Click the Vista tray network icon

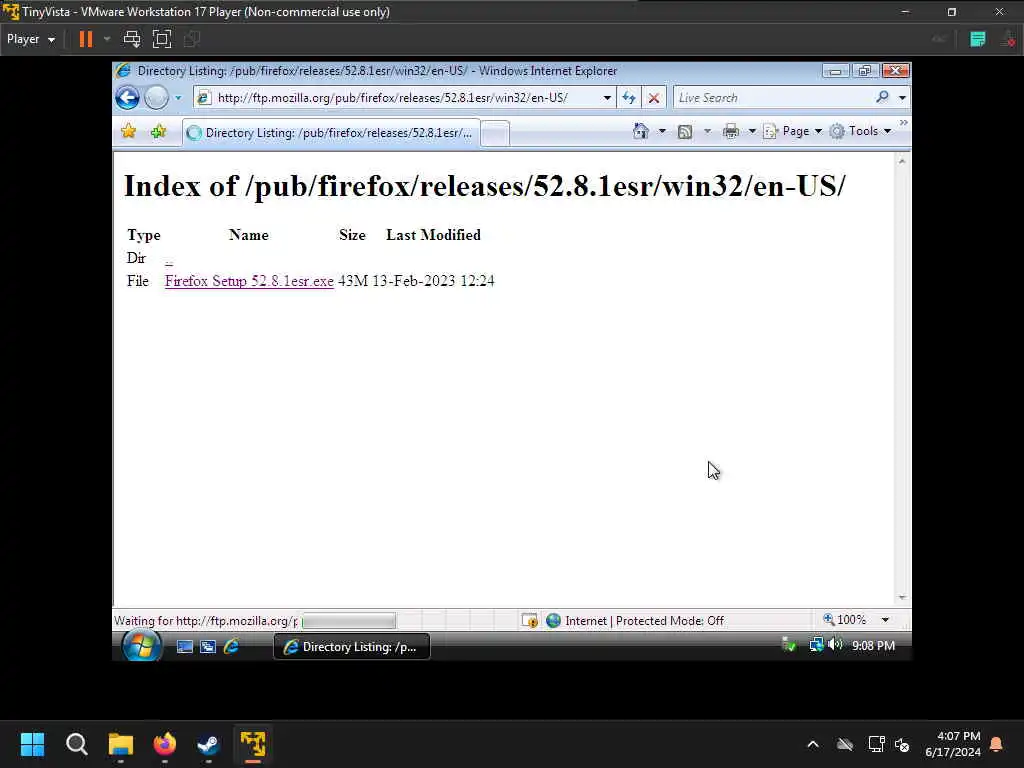coord(816,645)
